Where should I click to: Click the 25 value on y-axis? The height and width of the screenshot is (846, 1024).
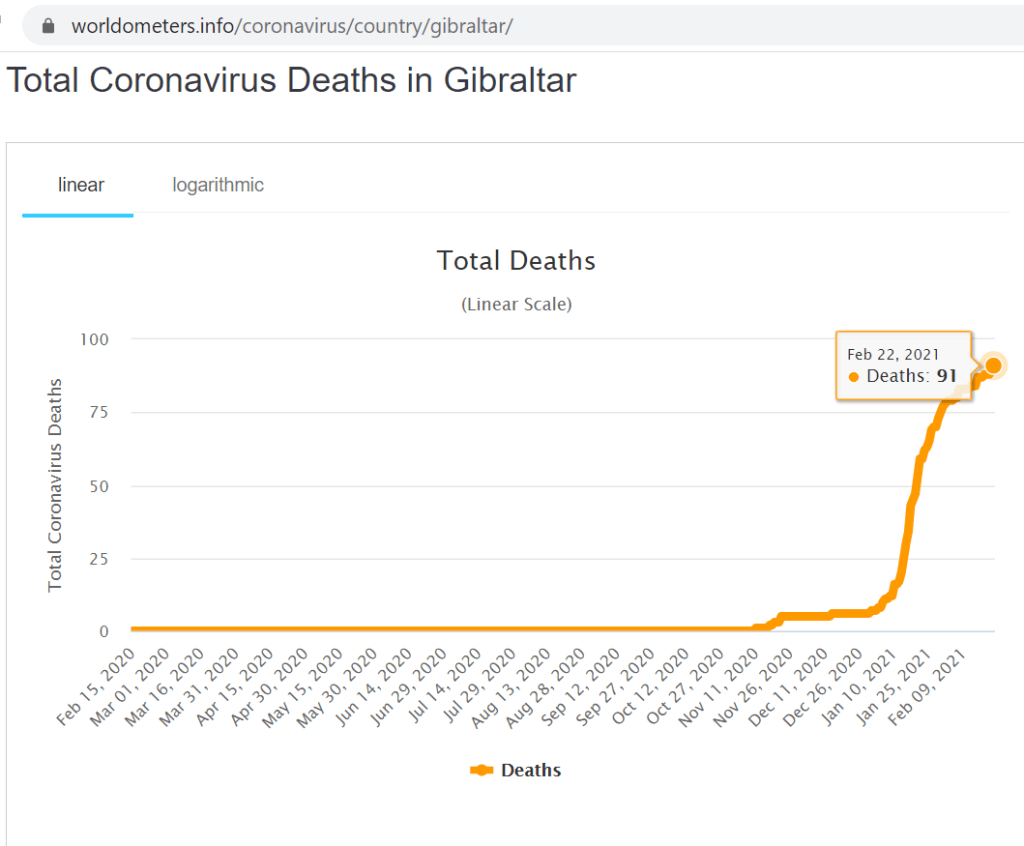click(99, 559)
